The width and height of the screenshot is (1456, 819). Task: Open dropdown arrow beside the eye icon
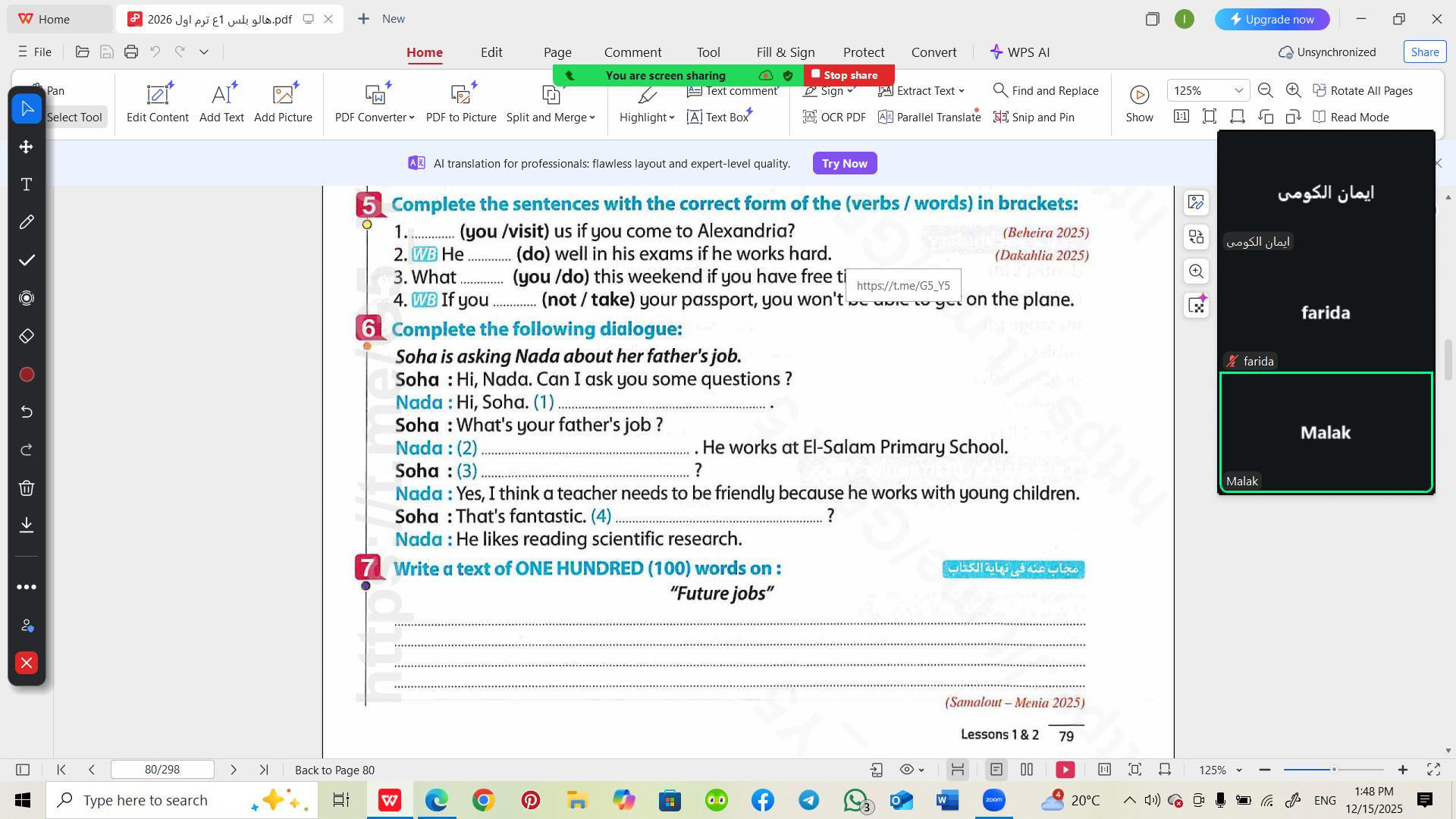922,770
